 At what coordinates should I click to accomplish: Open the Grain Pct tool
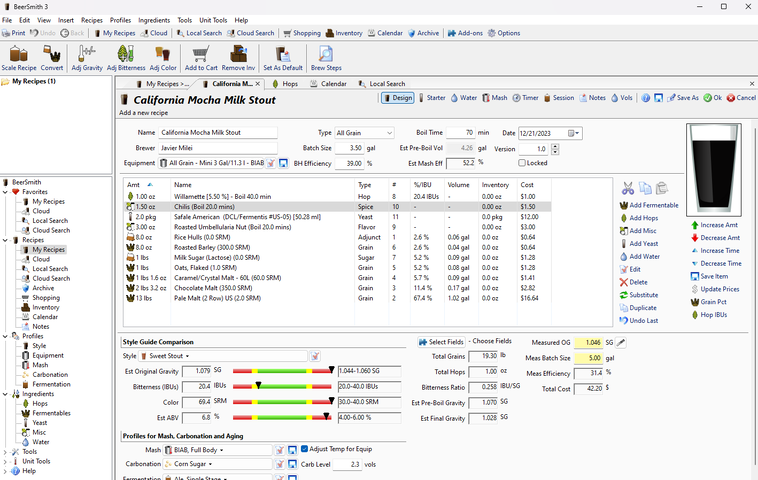coord(709,302)
